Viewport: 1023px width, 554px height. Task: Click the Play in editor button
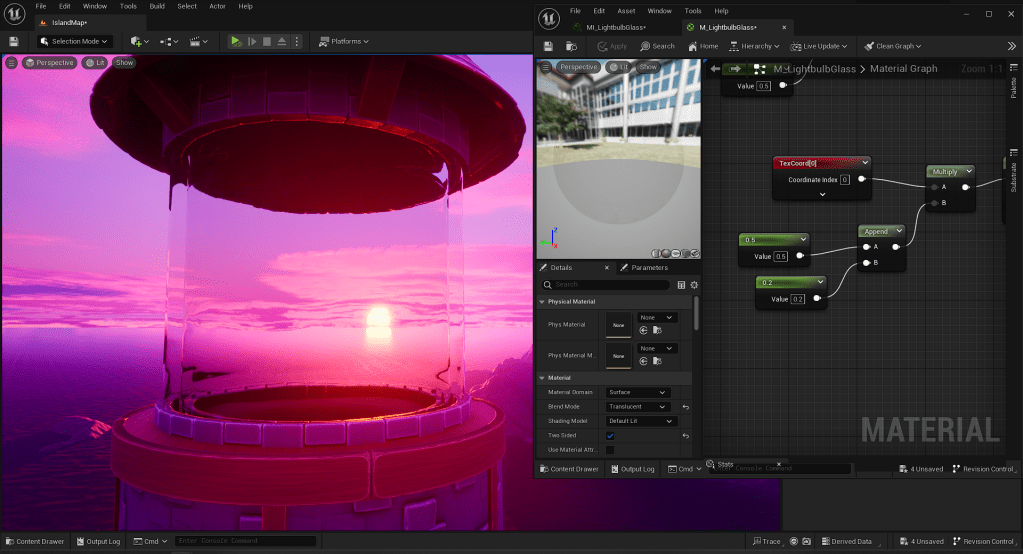[x=235, y=41]
